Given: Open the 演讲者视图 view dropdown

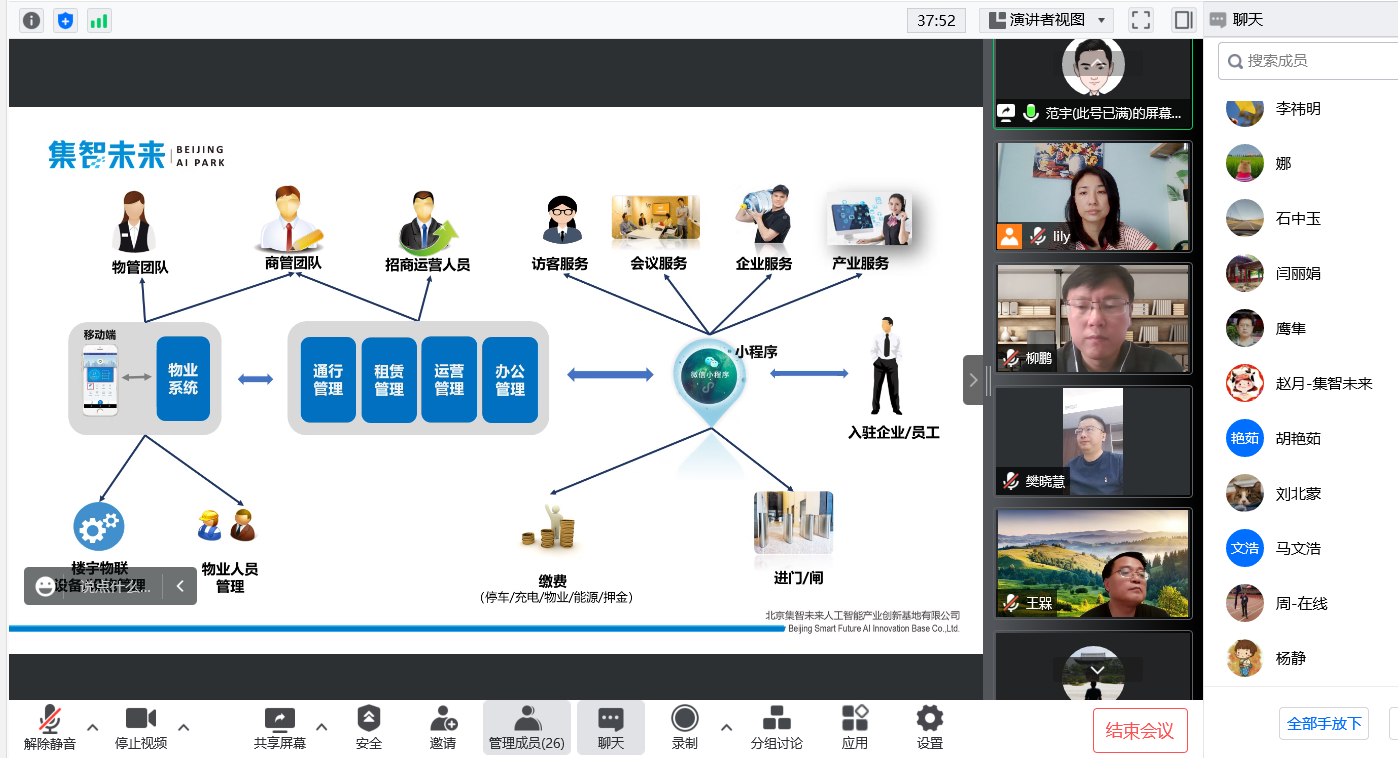Looking at the screenshot, I should (x=1046, y=20).
